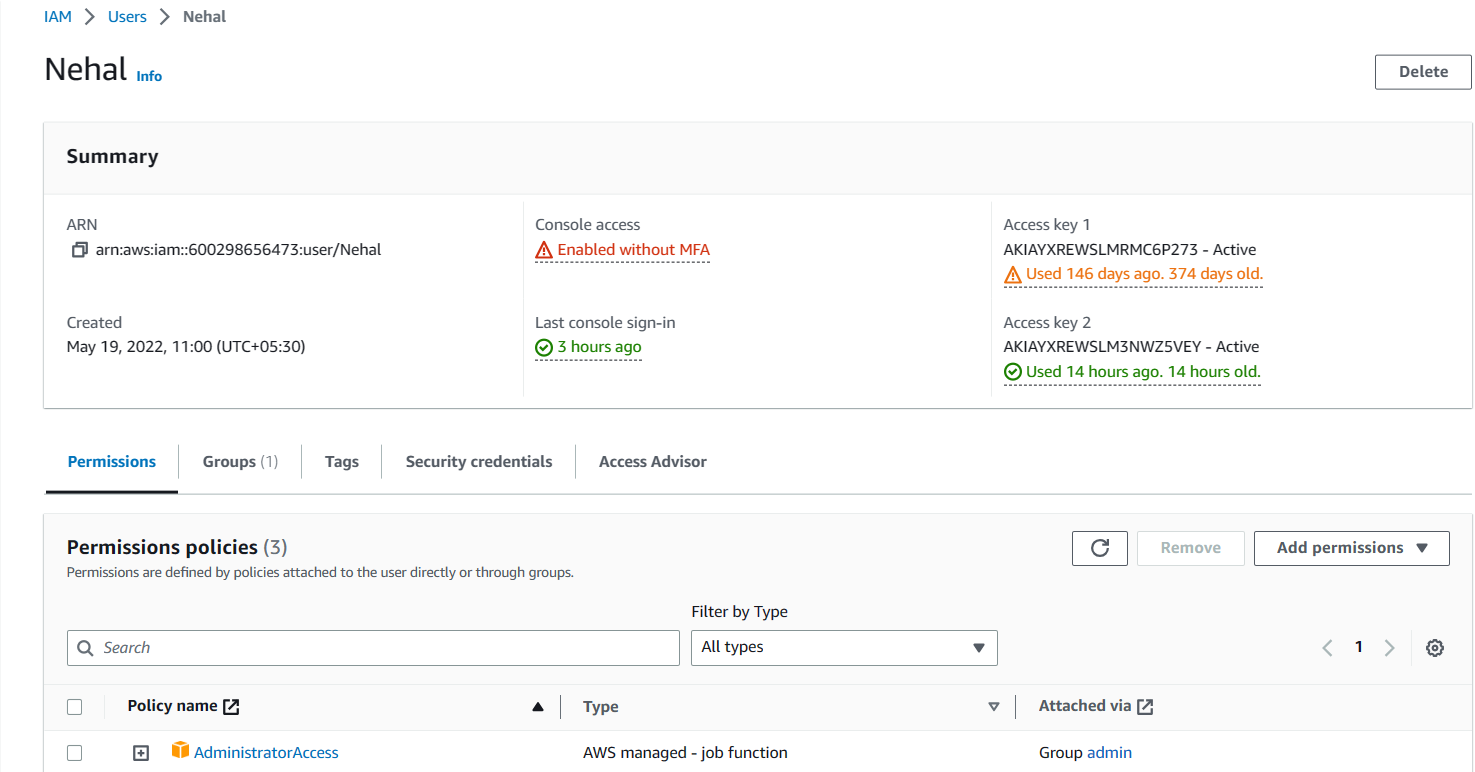Toggle the select-all policies header checkbox
1475x772 pixels.
(75, 707)
